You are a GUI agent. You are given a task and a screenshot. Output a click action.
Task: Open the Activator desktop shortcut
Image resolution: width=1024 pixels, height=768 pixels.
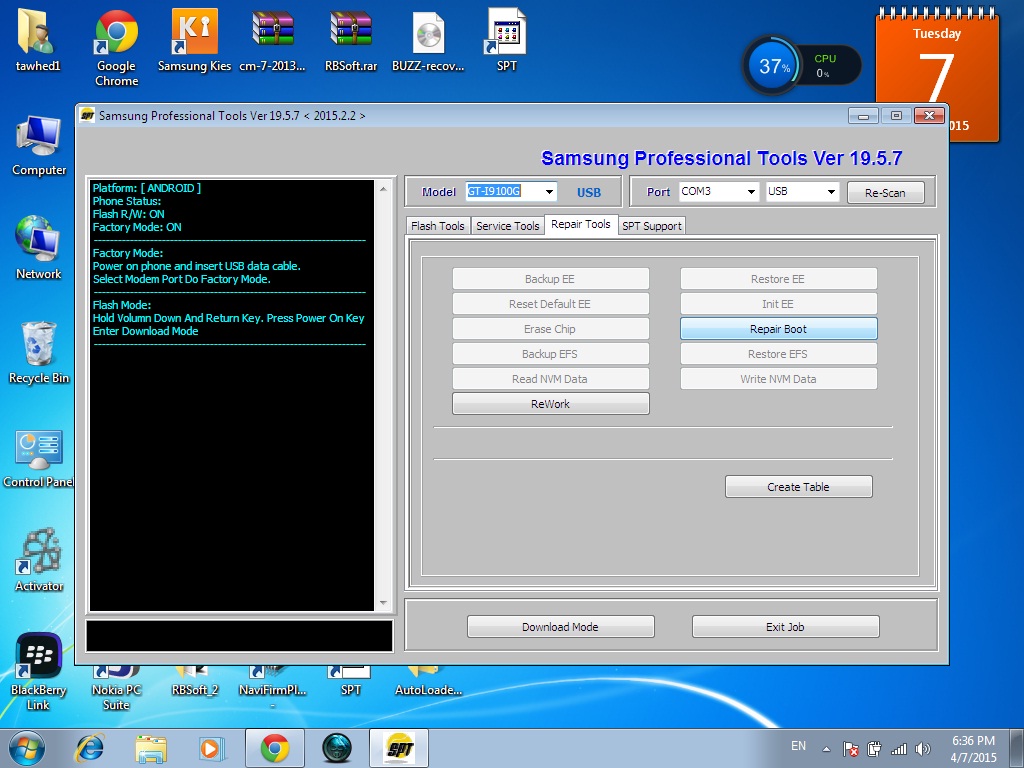point(39,560)
